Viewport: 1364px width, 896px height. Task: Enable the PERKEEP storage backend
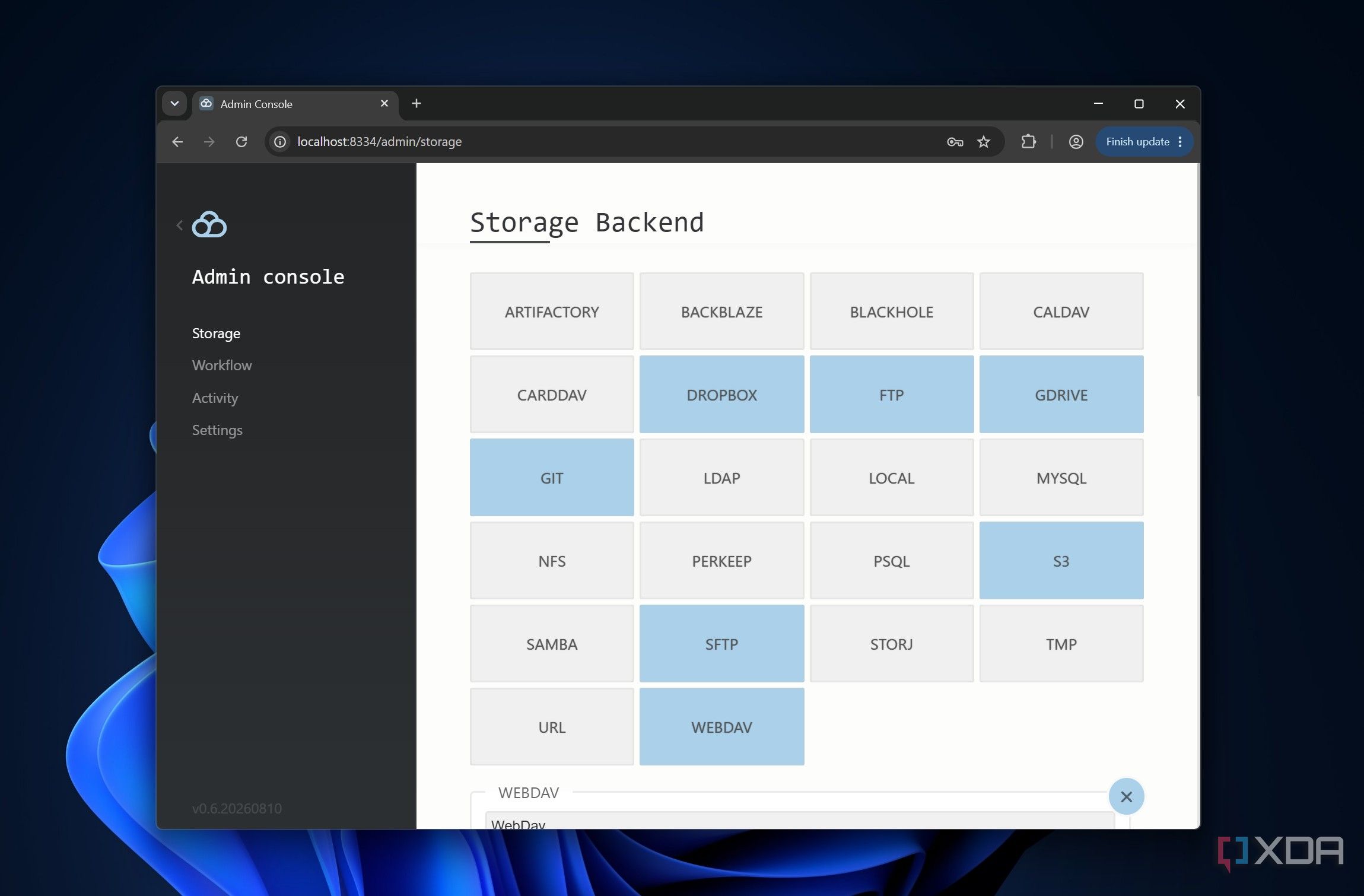click(721, 561)
